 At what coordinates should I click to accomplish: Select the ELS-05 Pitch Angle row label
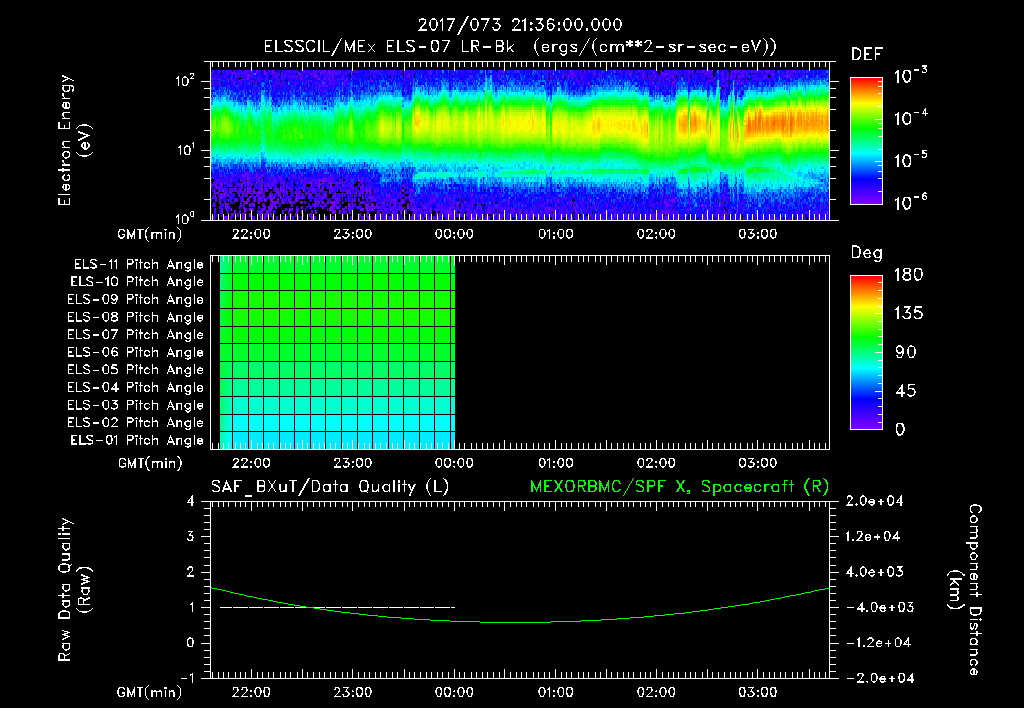click(136, 370)
